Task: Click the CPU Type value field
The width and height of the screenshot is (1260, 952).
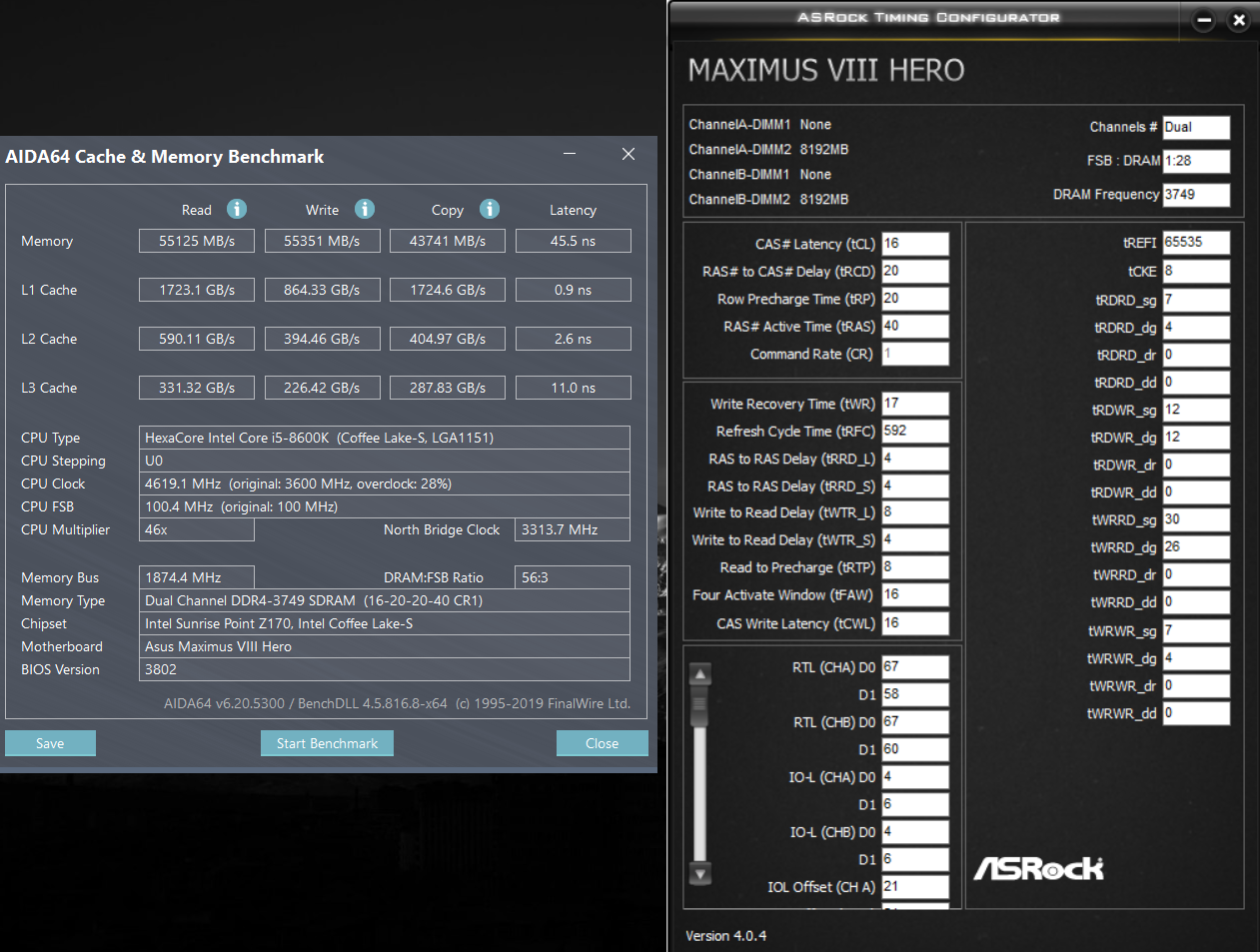Action: (x=385, y=438)
